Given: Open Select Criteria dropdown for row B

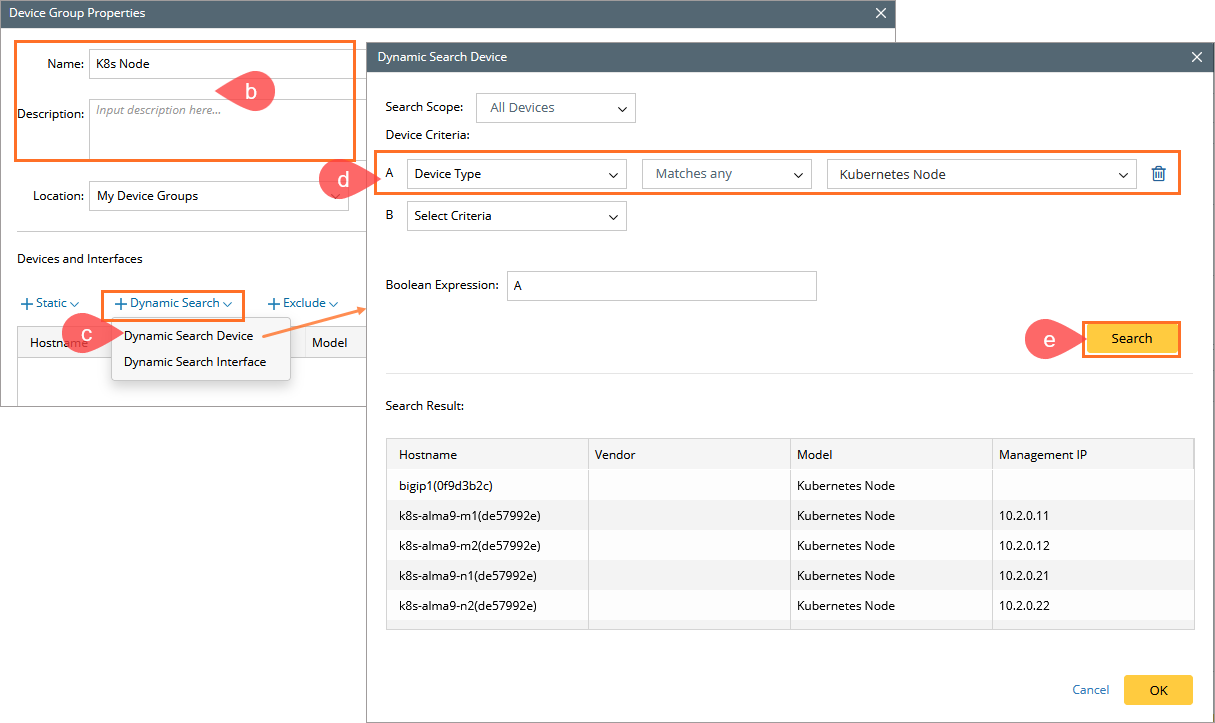Looking at the screenshot, I should point(516,216).
